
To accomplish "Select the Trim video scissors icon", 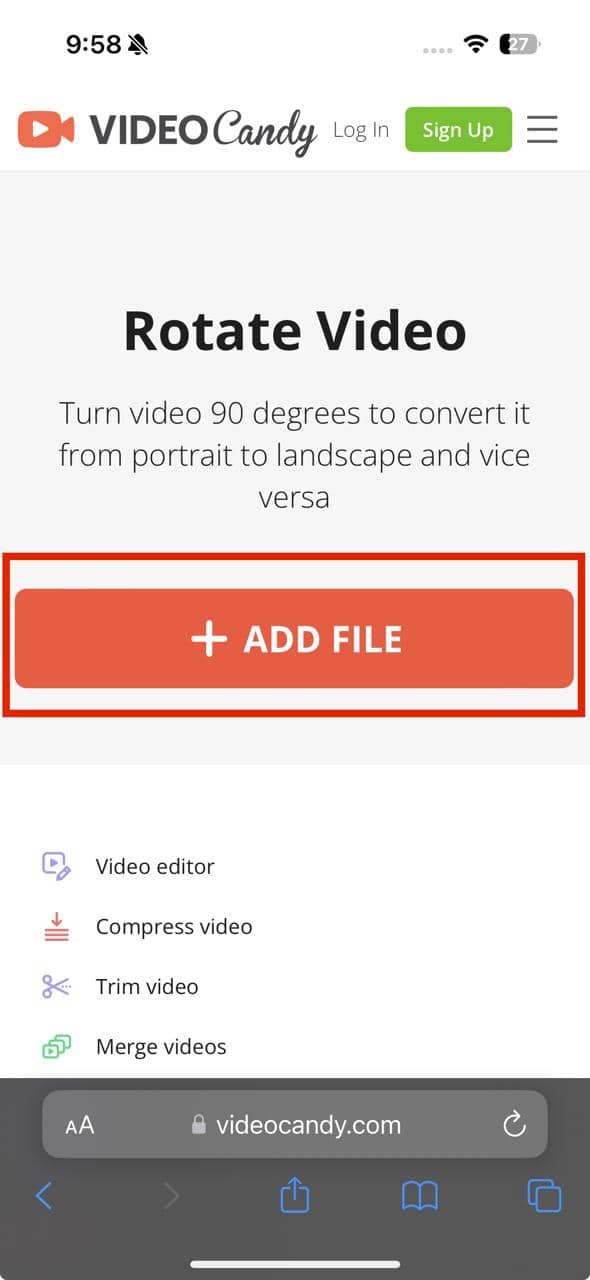I will (56, 986).
